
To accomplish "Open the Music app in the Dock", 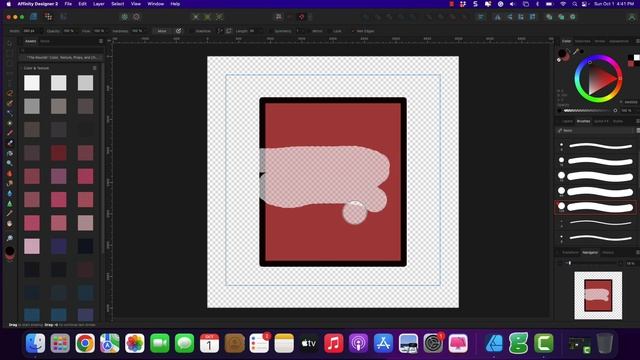I will point(333,343).
